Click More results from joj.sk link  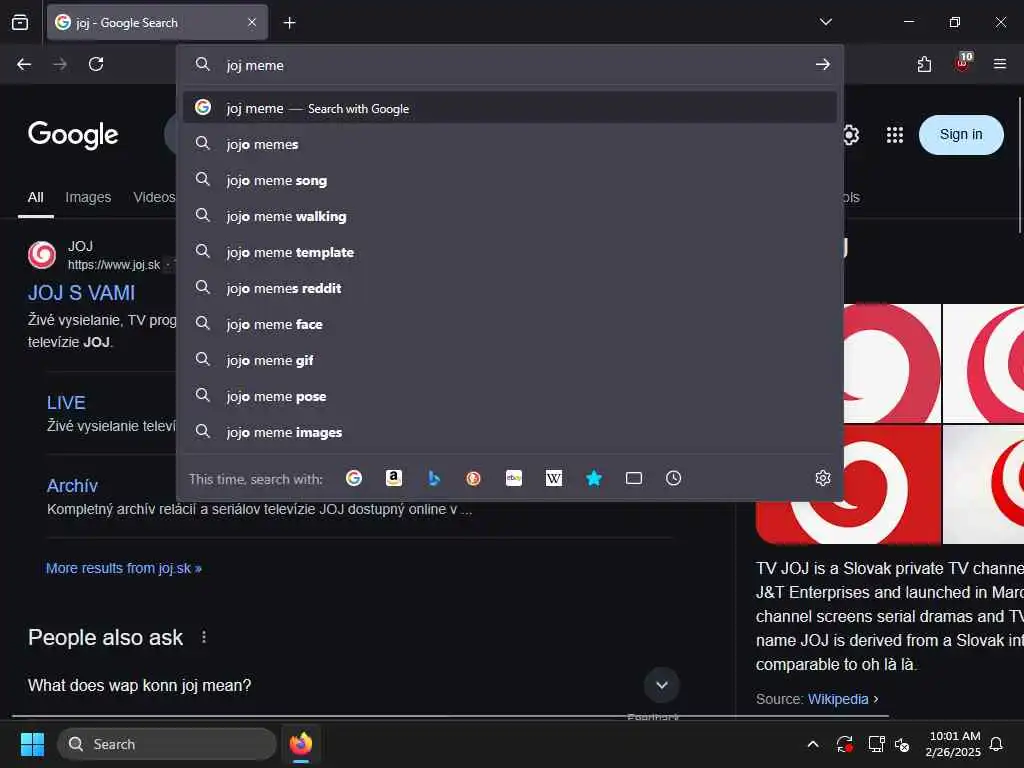123,568
